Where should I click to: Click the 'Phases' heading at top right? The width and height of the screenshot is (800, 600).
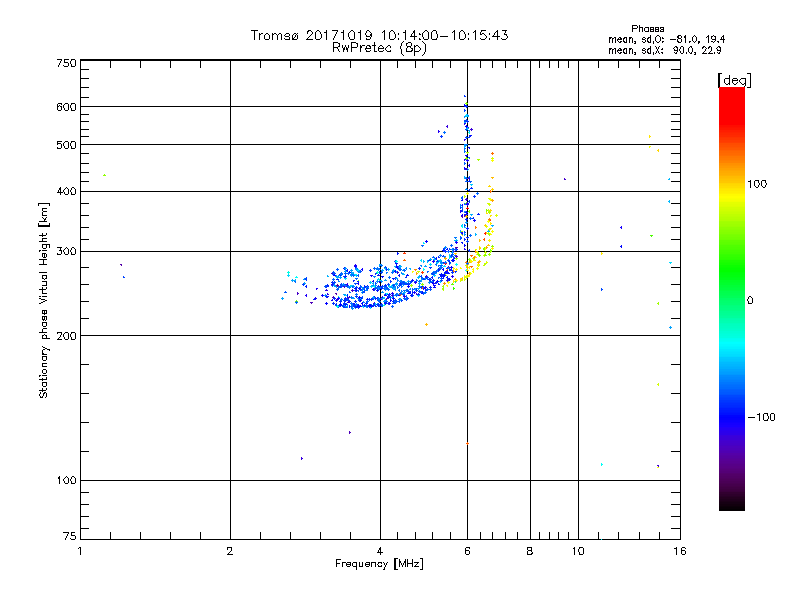[647, 29]
